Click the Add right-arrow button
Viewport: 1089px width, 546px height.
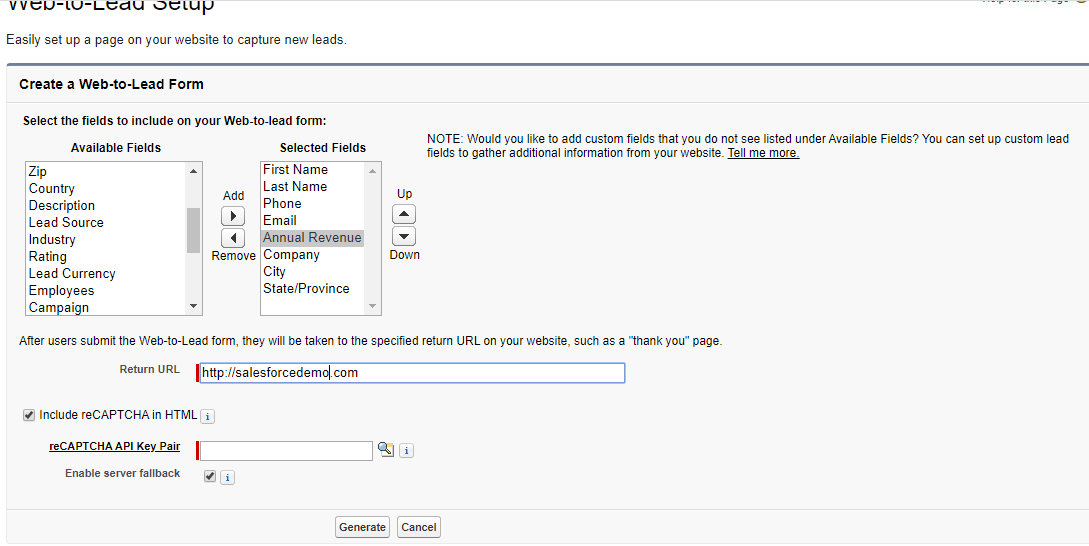(233, 216)
